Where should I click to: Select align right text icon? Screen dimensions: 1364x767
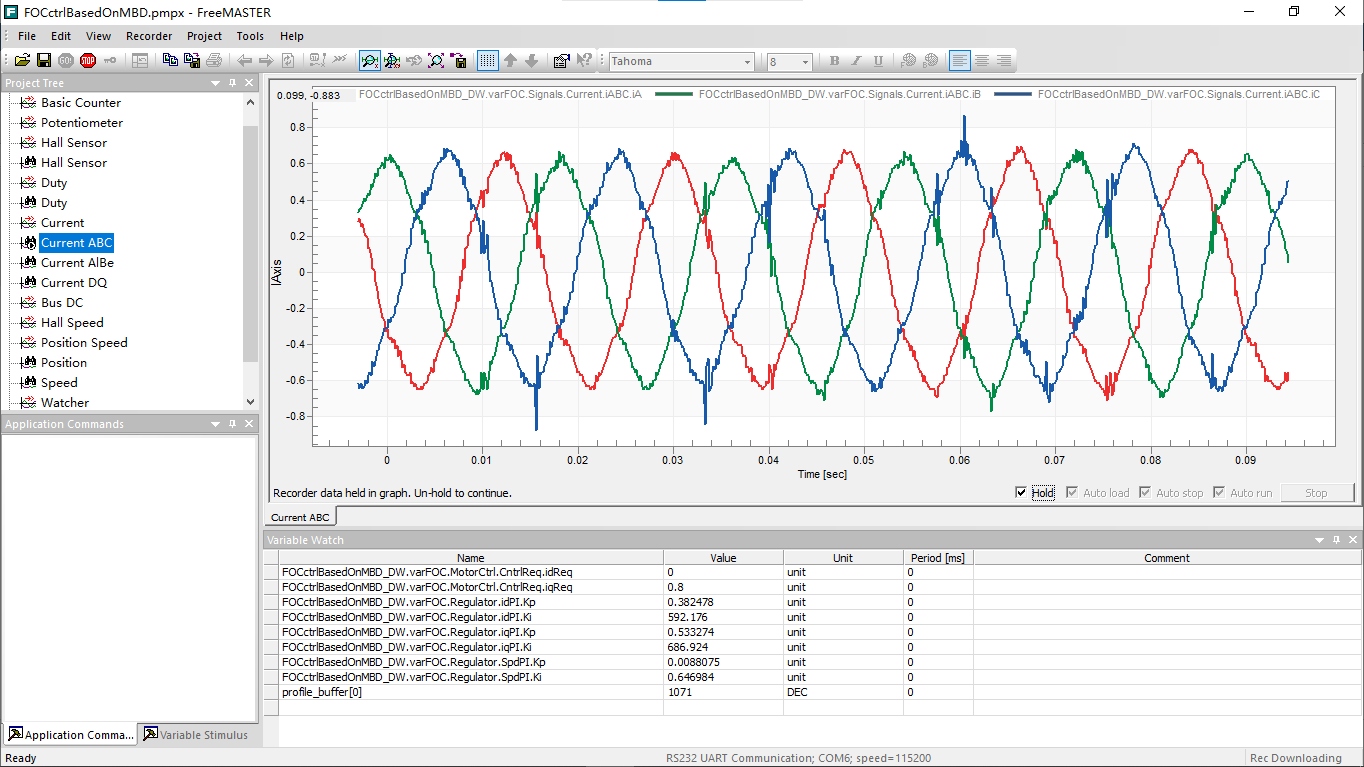[x=1004, y=61]
